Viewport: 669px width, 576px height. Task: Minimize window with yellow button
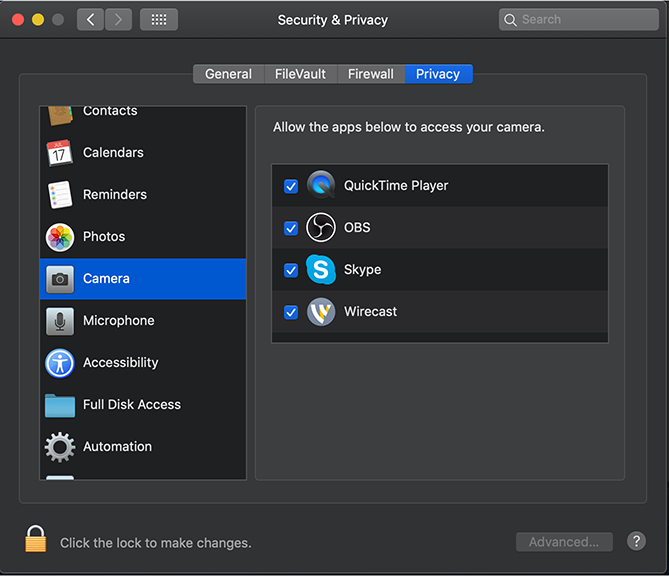[x=38, y=20]
